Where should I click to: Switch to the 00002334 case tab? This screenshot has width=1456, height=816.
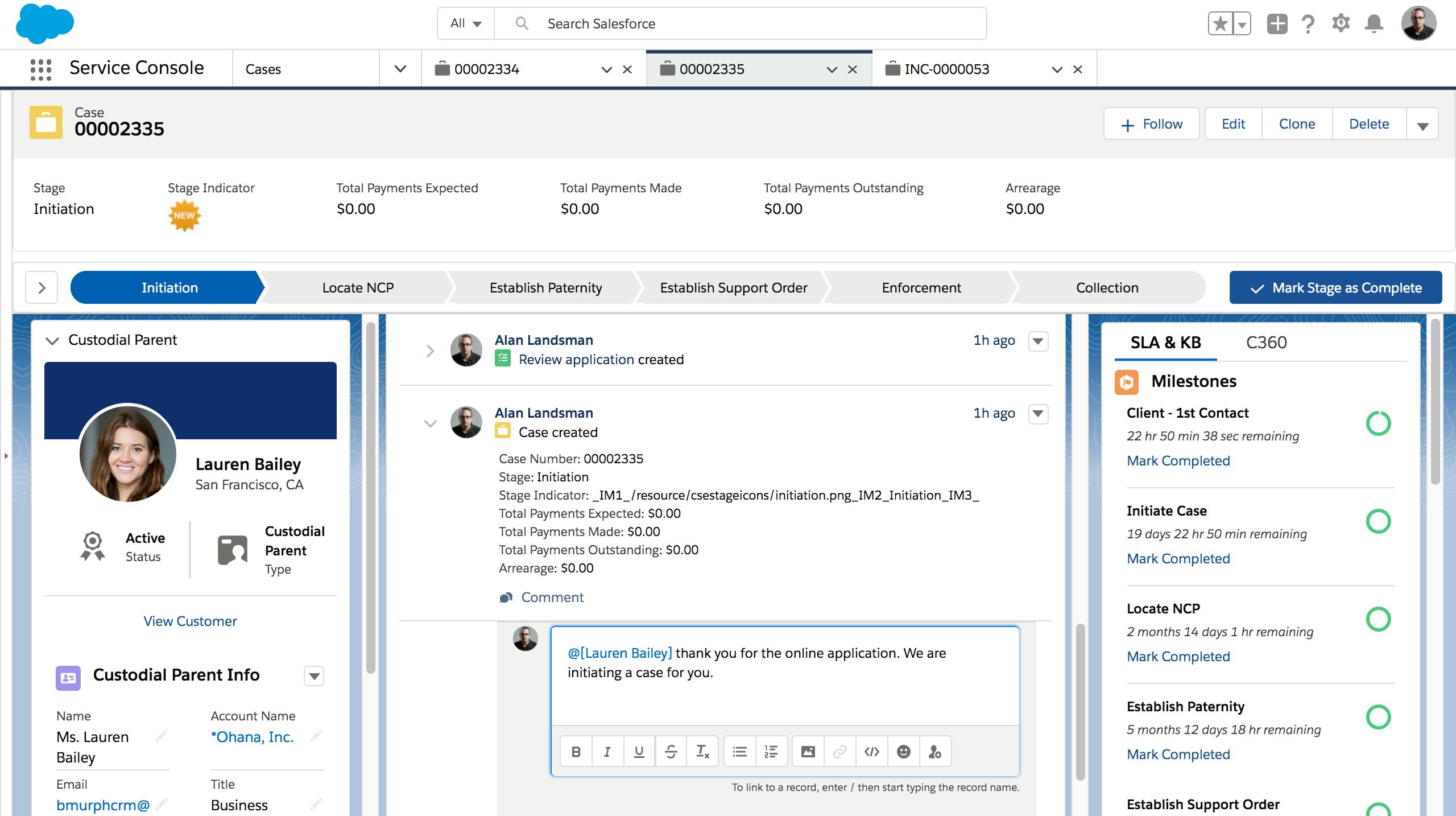tap(487, 69)
